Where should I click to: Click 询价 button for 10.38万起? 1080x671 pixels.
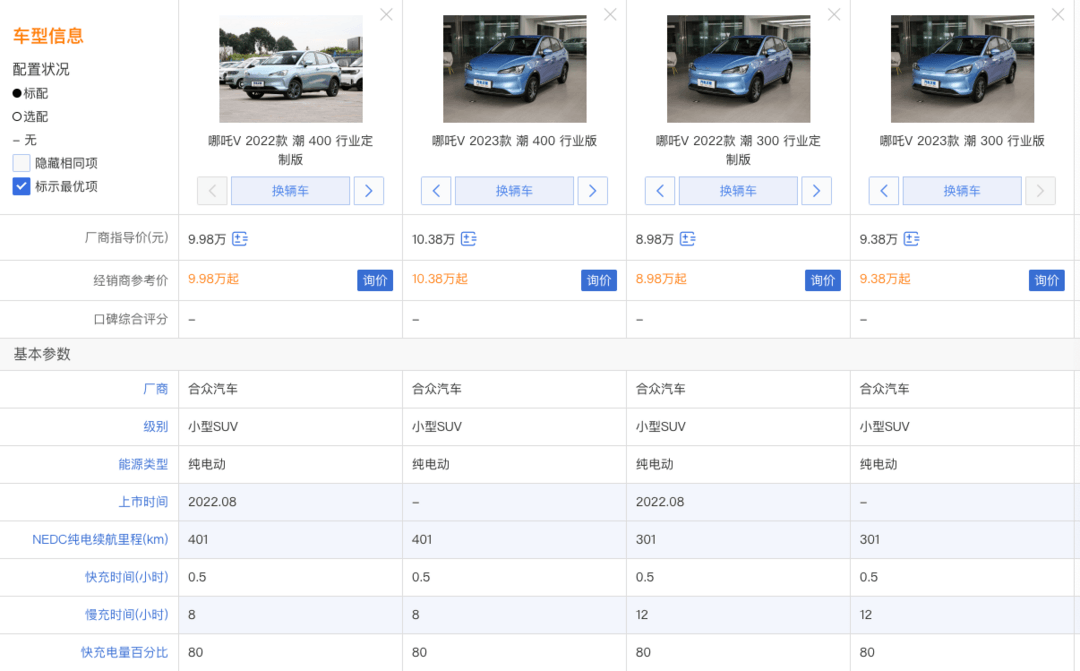(x=599, y=280)
